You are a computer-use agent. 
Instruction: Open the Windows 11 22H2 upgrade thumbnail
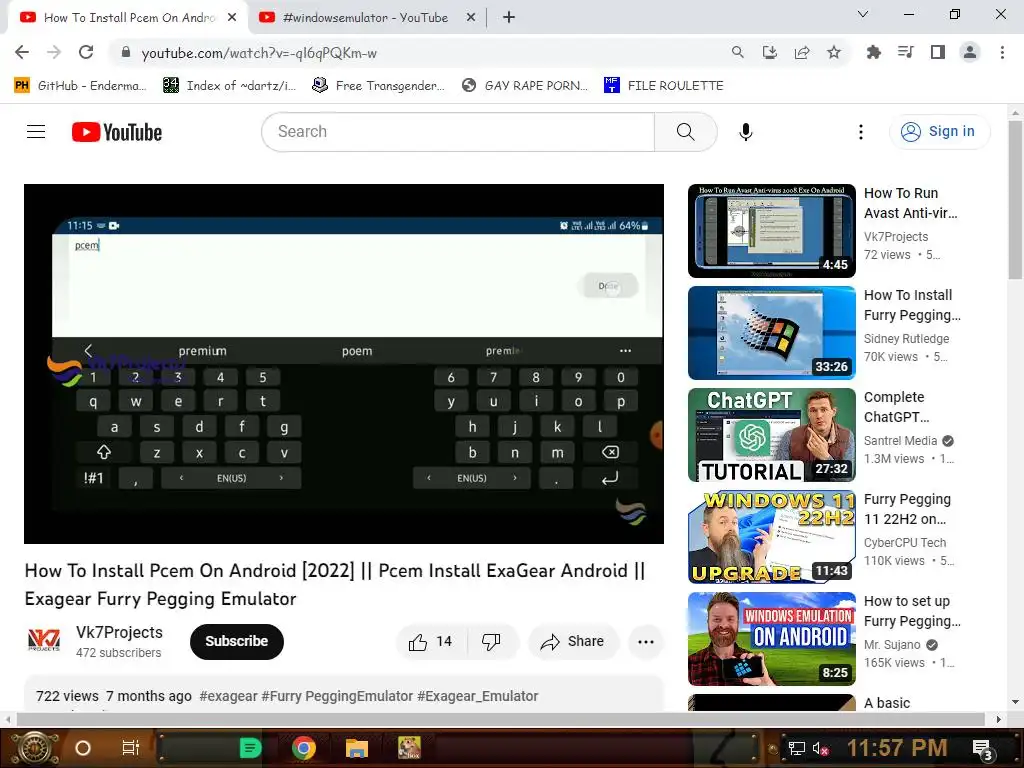(771, 537)
